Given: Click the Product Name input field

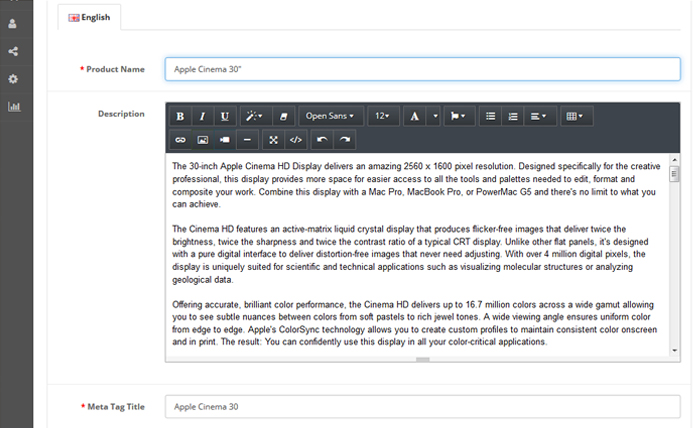Looking at the screenshot, I should 423,69.
